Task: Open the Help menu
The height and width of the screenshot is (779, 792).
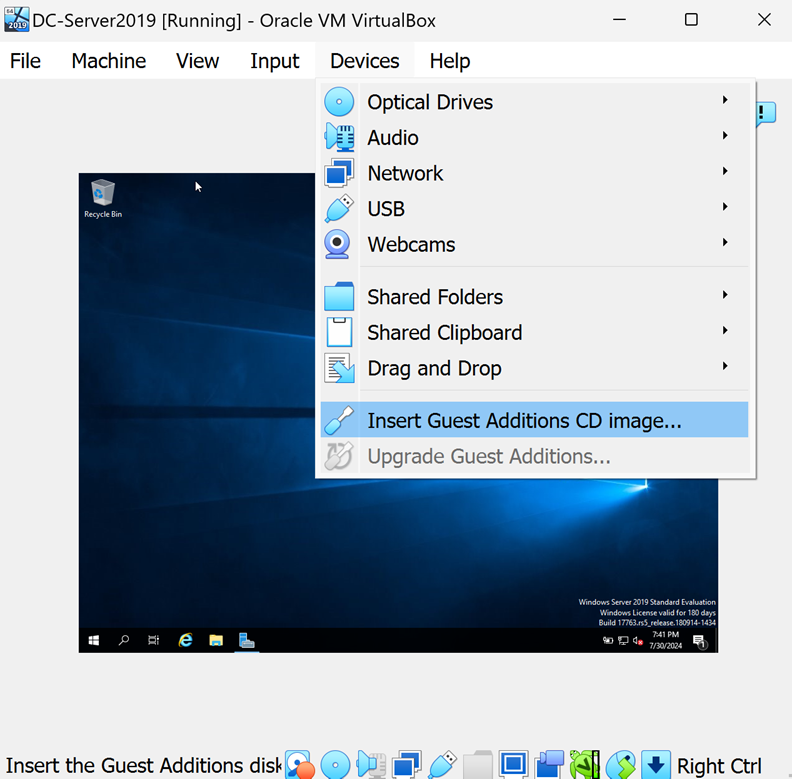Action: 449,61
